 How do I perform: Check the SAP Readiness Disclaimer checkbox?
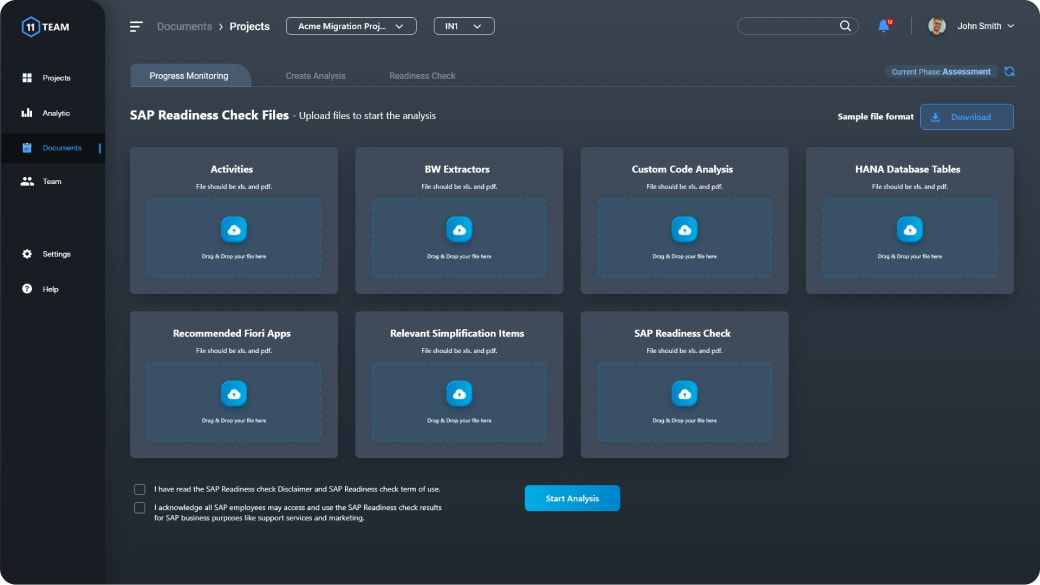pos(139,490)
